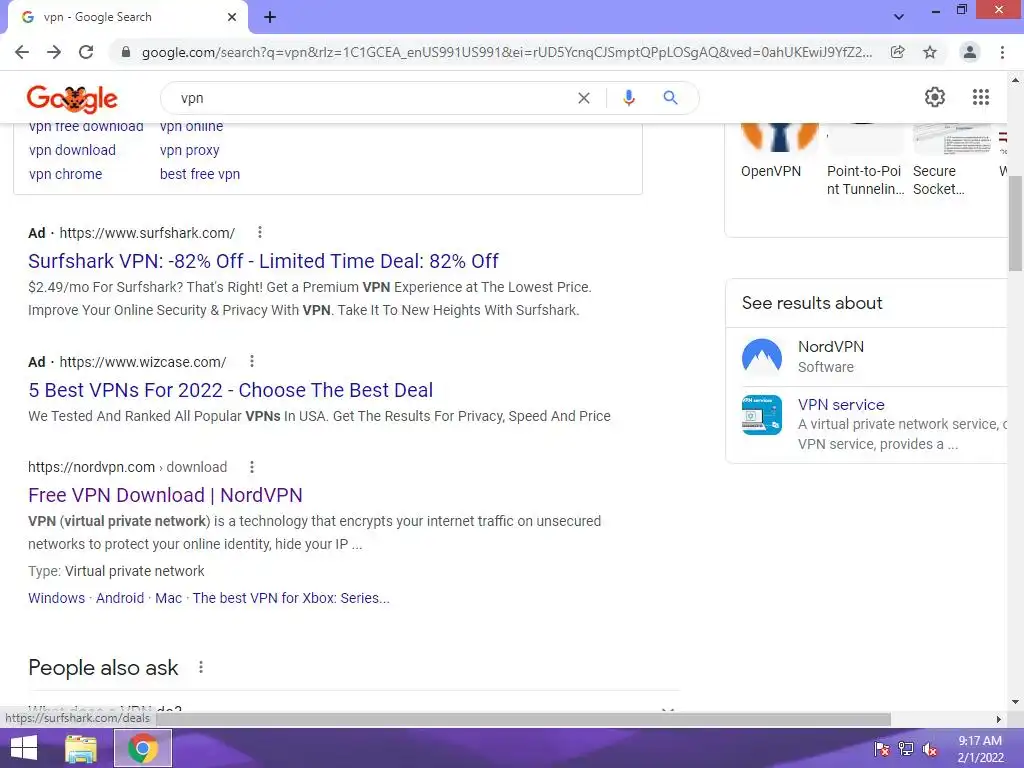This screenshot has width=1024, height=768.
Task: Open options for the Surfshark ad
Action: point(260,232)
